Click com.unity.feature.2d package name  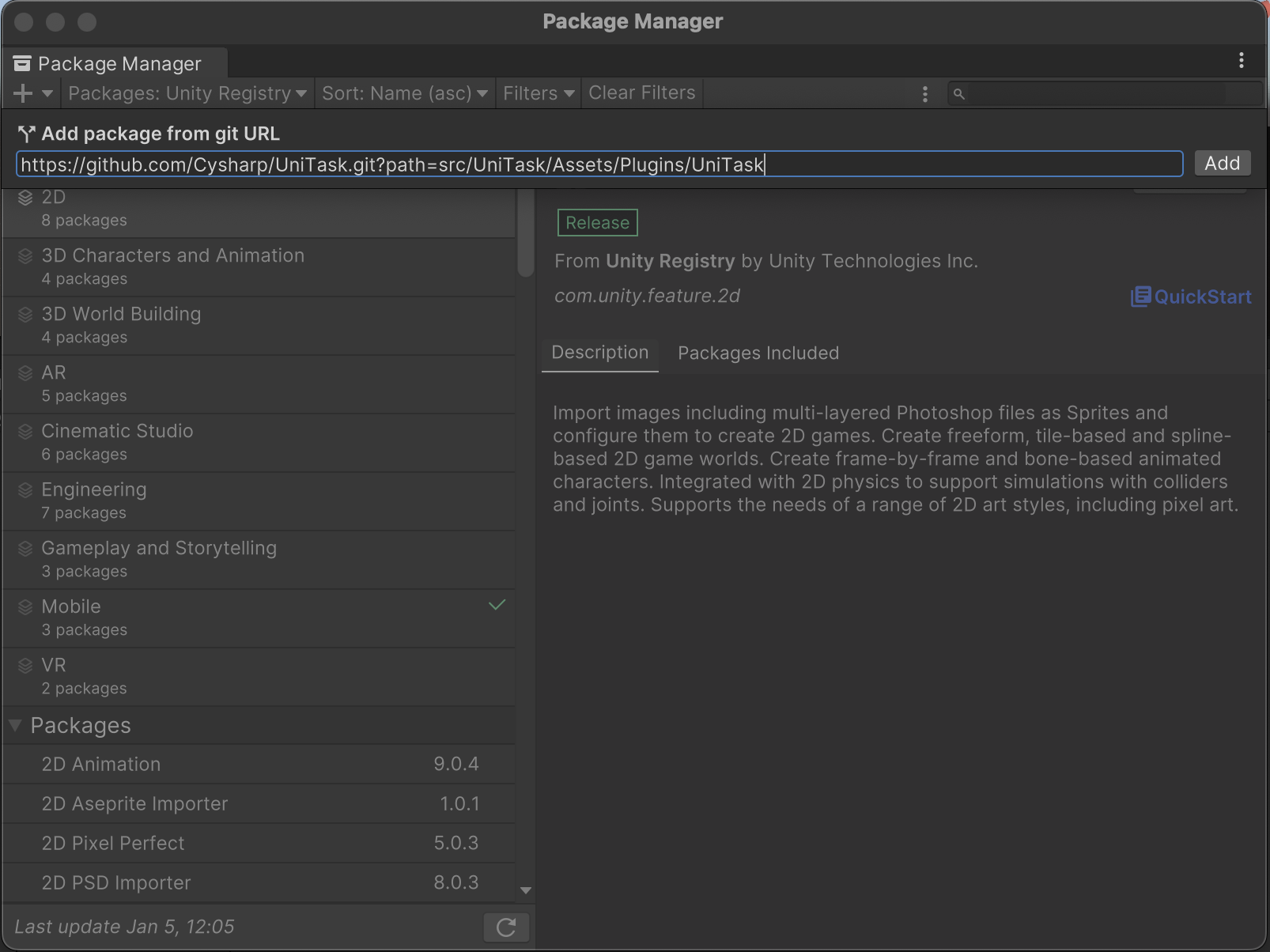[x=647, y=296]
